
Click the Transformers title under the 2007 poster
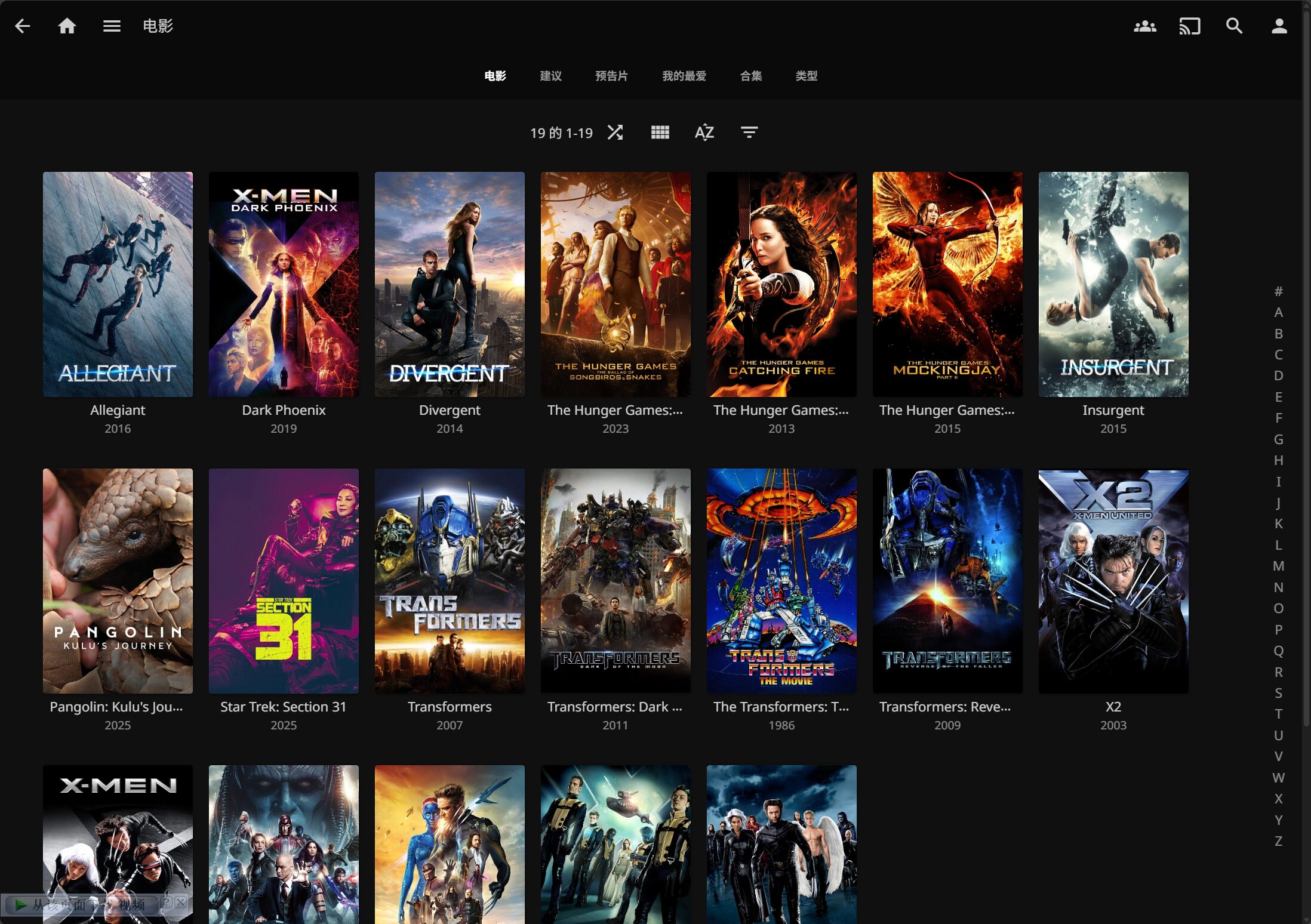click(450, 707)
